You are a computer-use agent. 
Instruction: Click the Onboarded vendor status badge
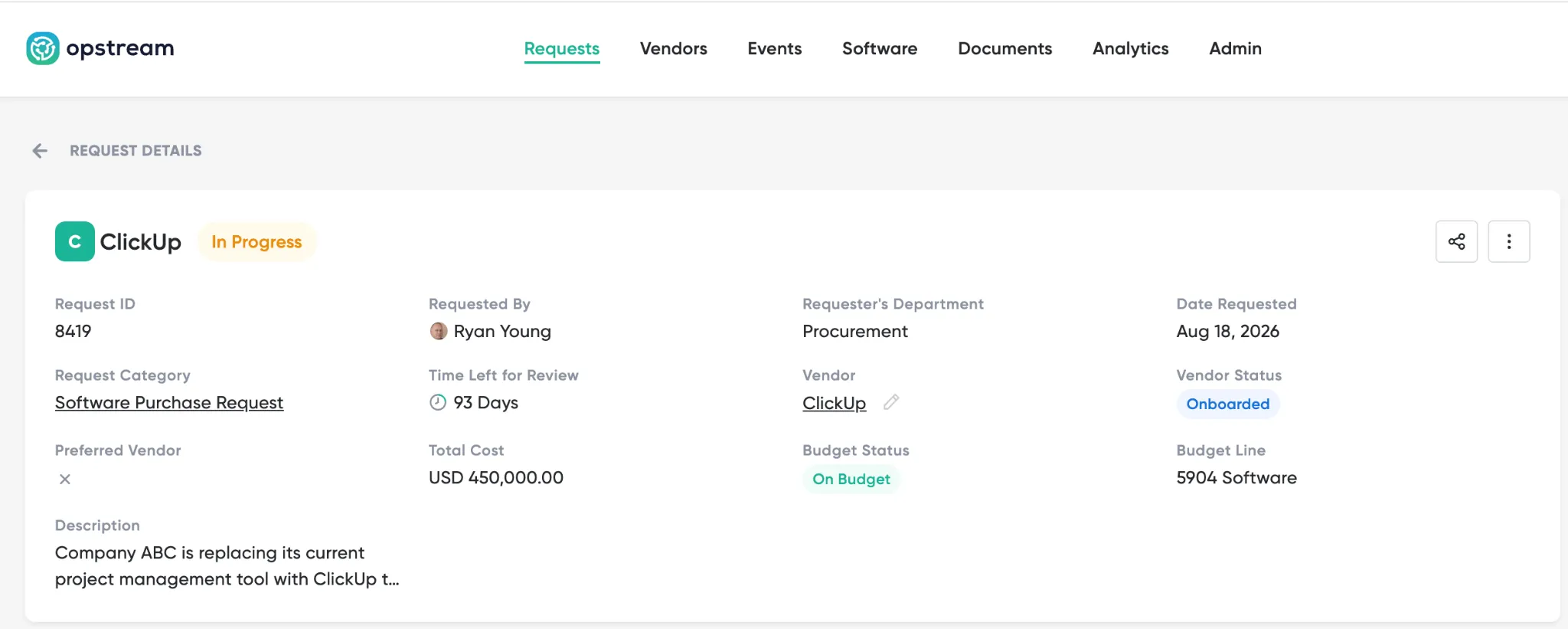point(1228,404)
